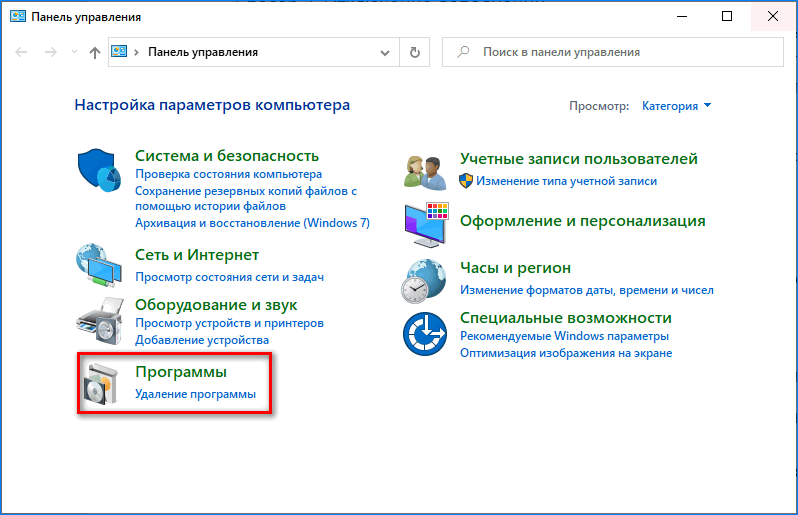Open Специальные возможности category

click(x=566, y=318)
